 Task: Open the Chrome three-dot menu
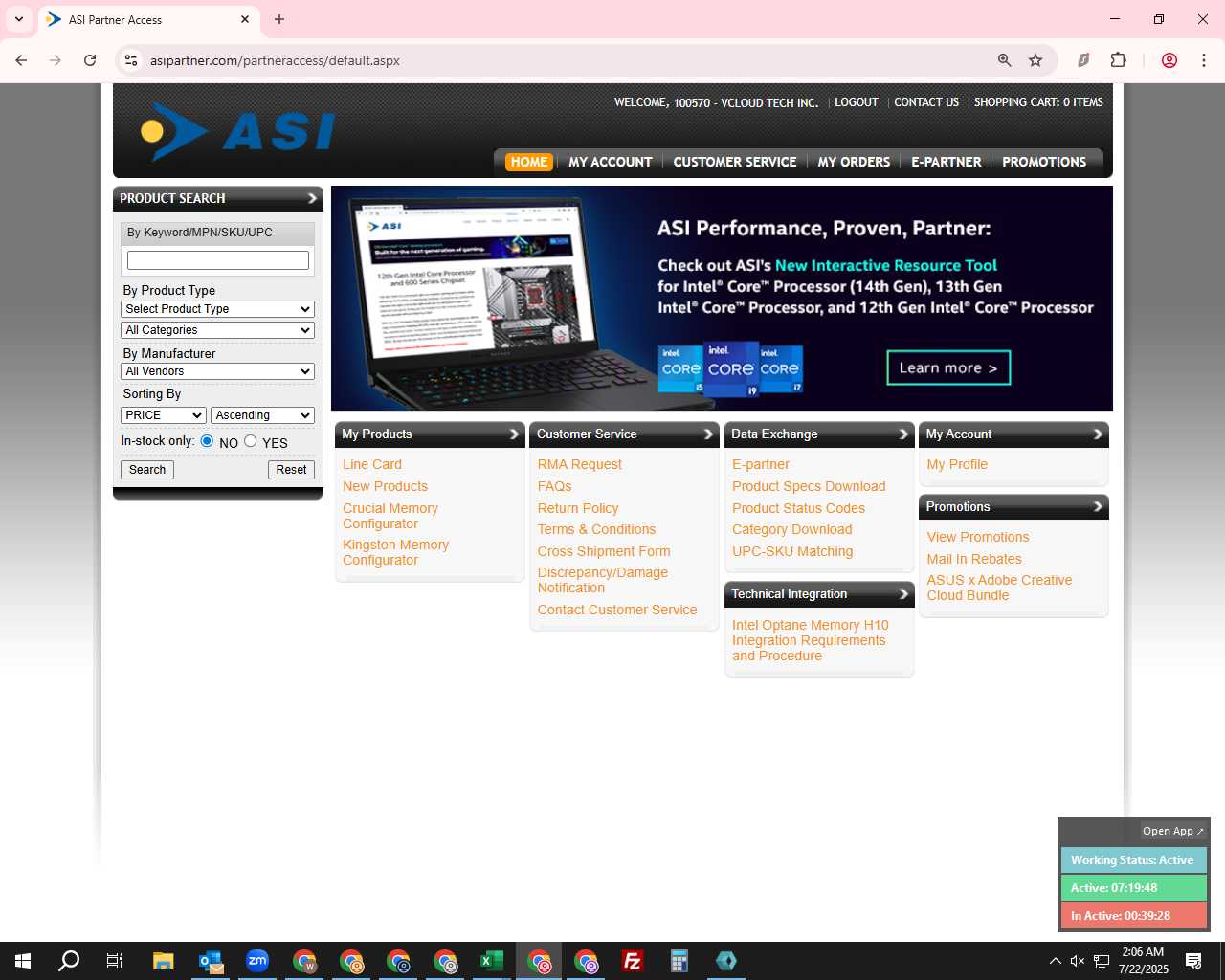[1204, 60]
